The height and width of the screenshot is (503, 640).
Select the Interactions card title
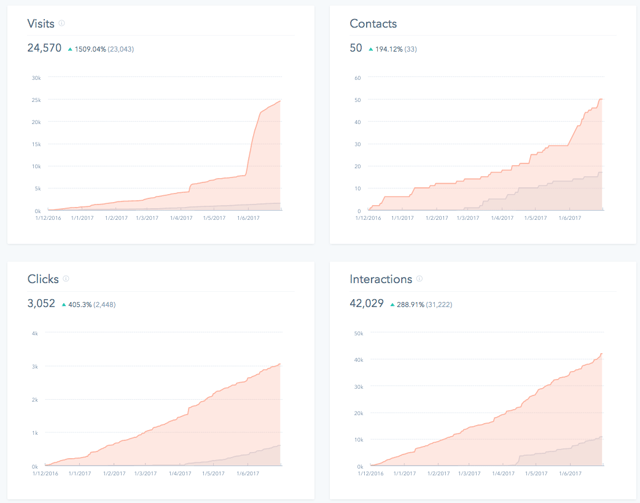click(381, 279)
